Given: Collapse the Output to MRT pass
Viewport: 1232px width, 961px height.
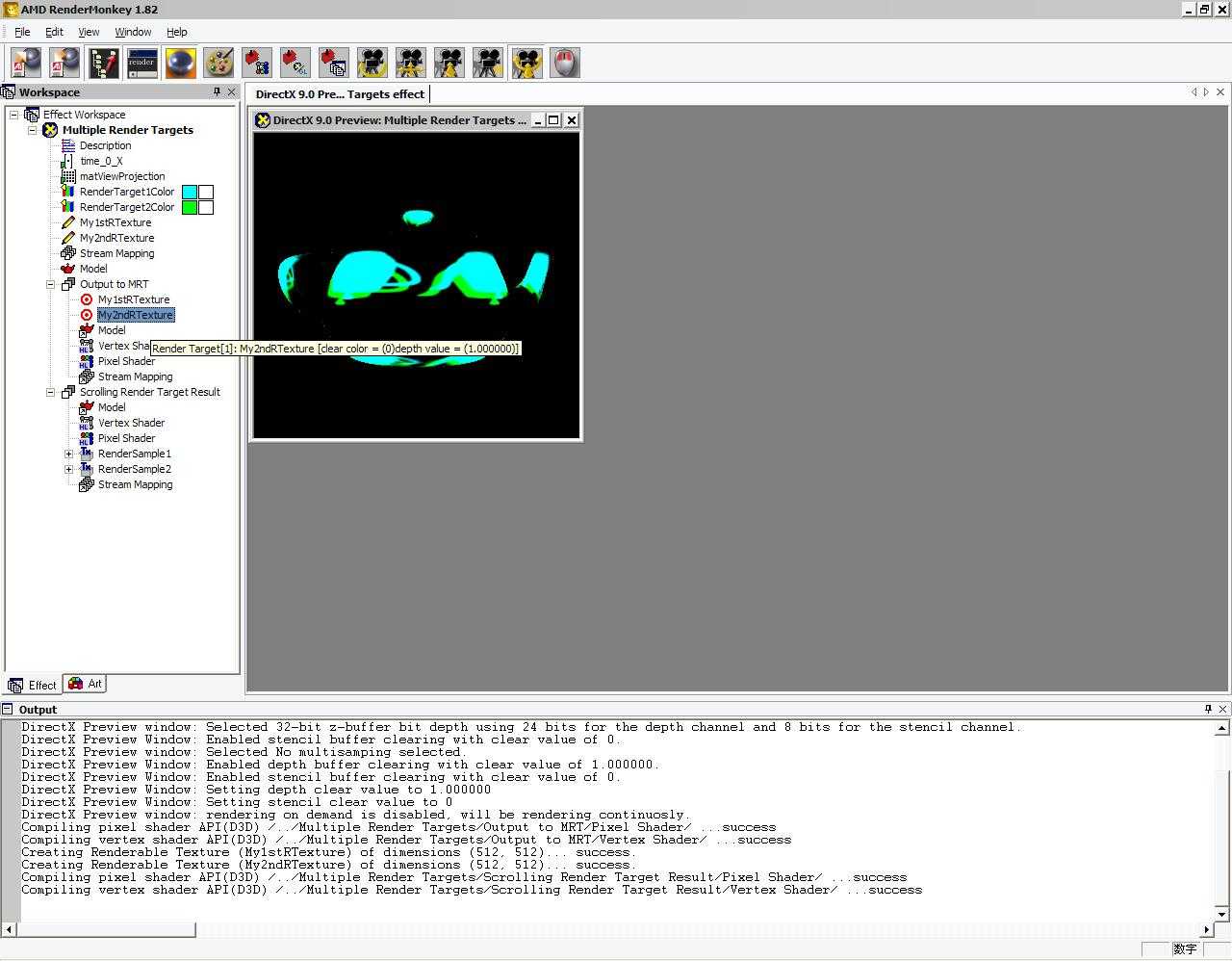Looking at the screenshot, I should pyautogui.click(x=51, y=284).
